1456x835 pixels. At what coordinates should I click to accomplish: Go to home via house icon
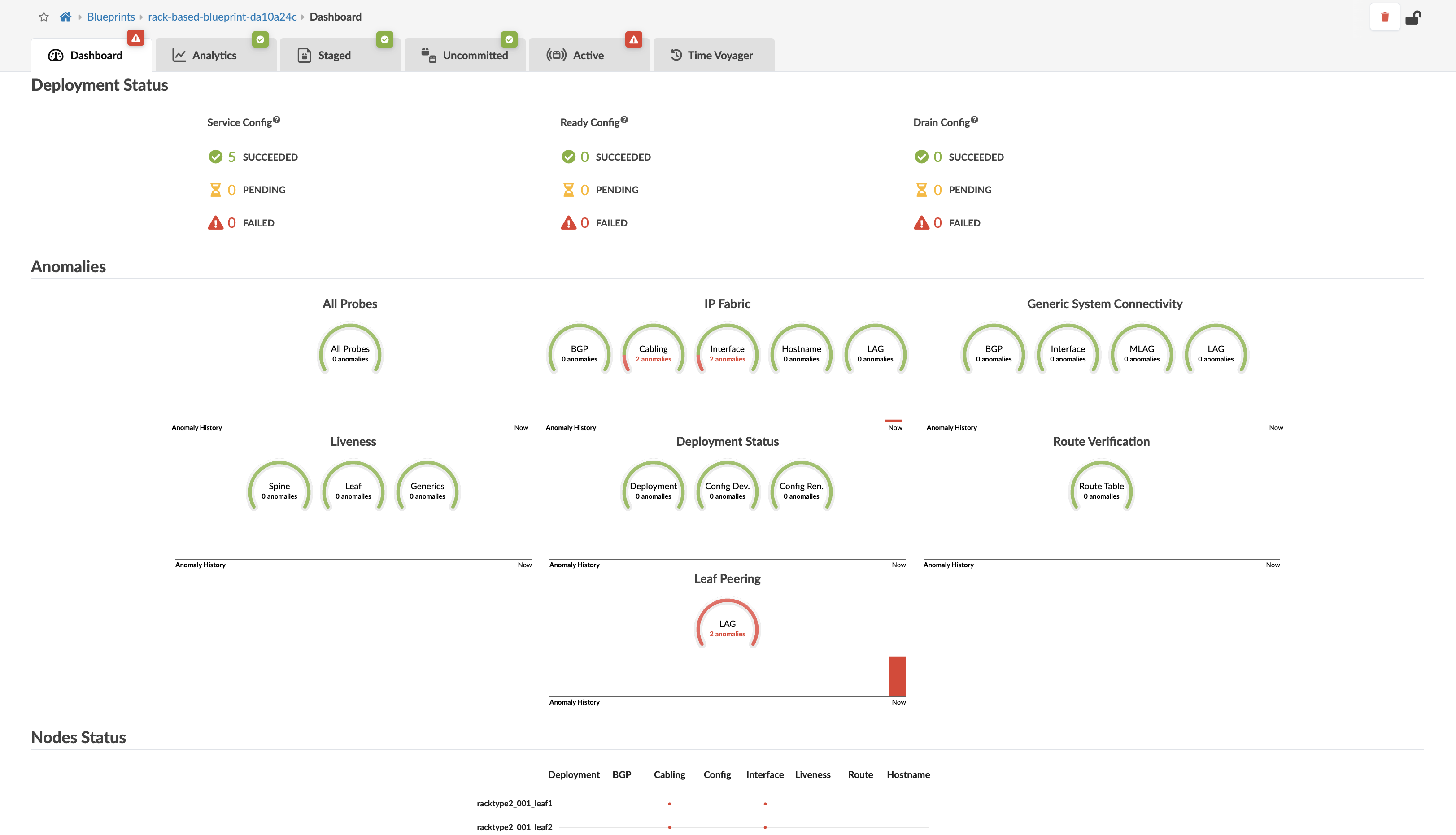[x=65, y=17]
